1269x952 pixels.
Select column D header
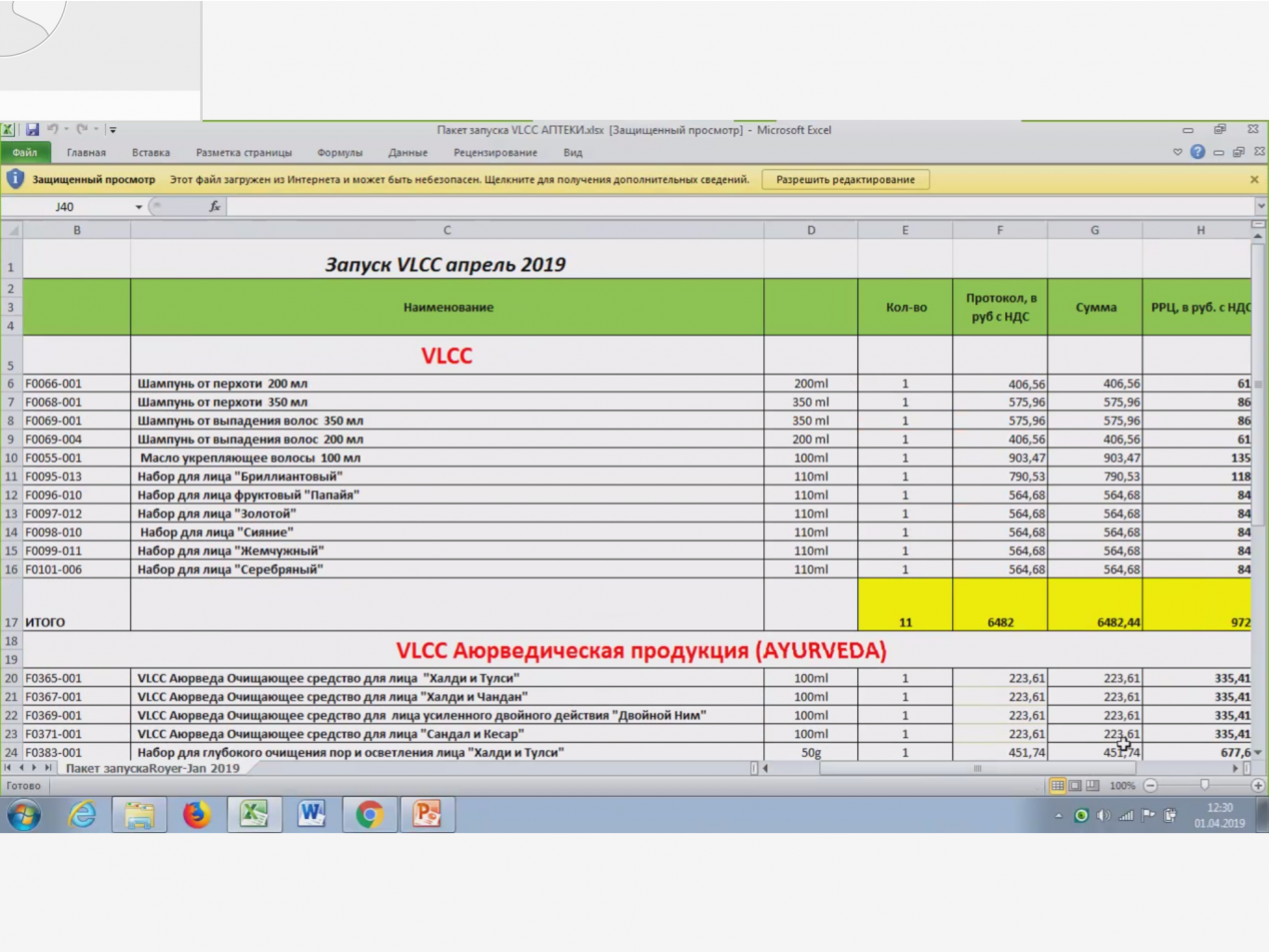pos(811,230)
